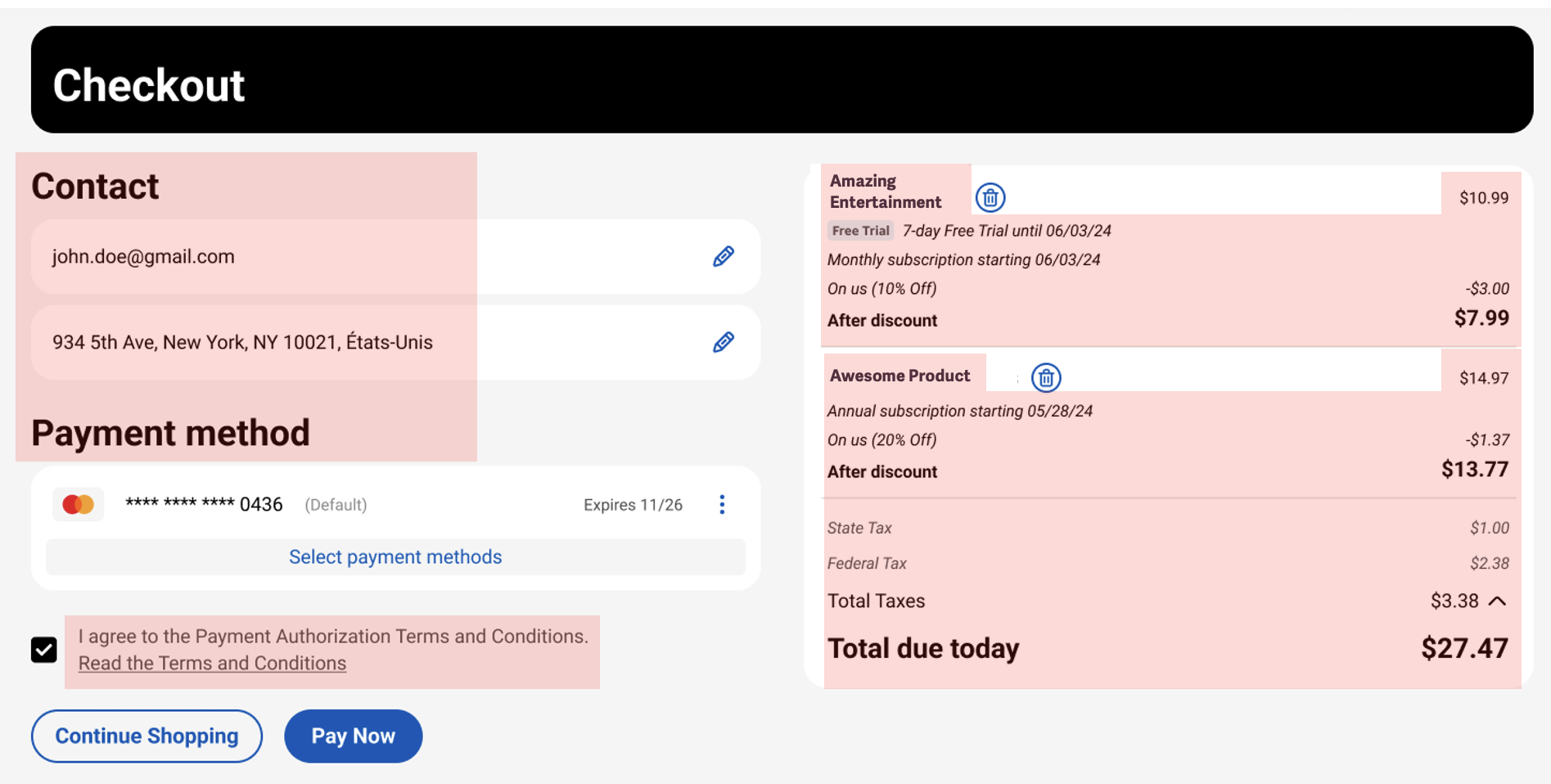The image size is (1551, 784).
Task: Click the Federal Tax $2.38 amount
Action: (1490, 563)
